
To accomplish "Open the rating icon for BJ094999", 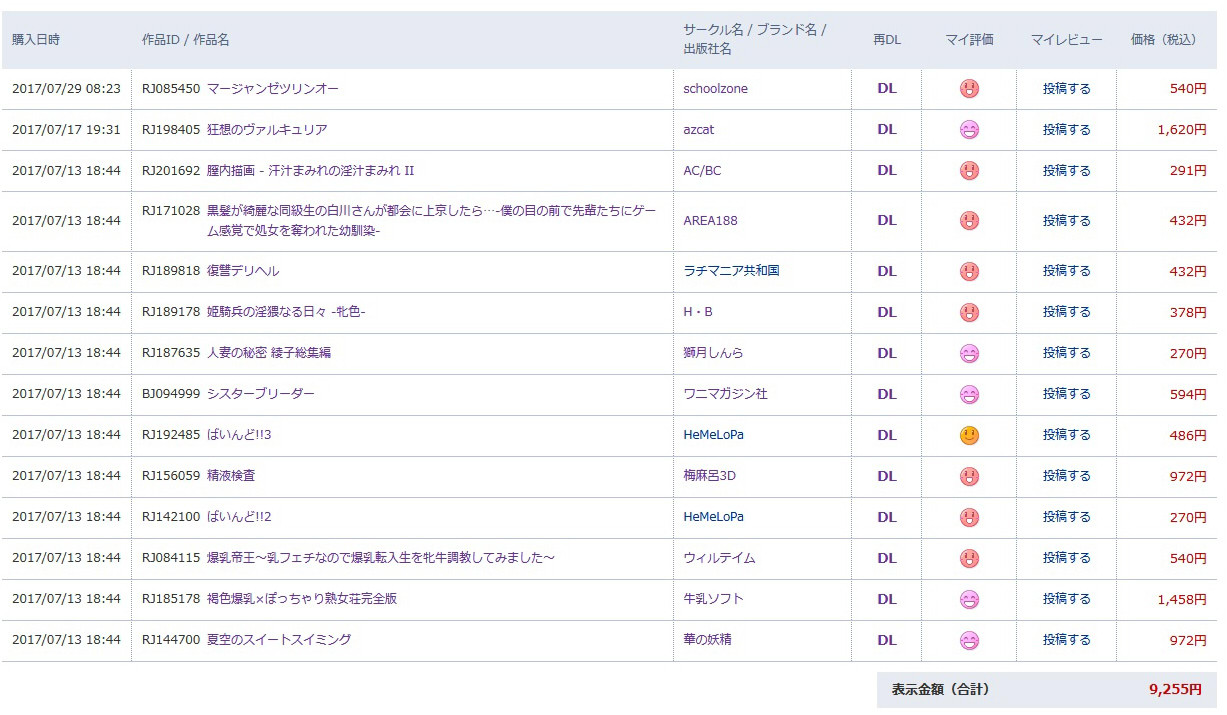I will (969, 394).
